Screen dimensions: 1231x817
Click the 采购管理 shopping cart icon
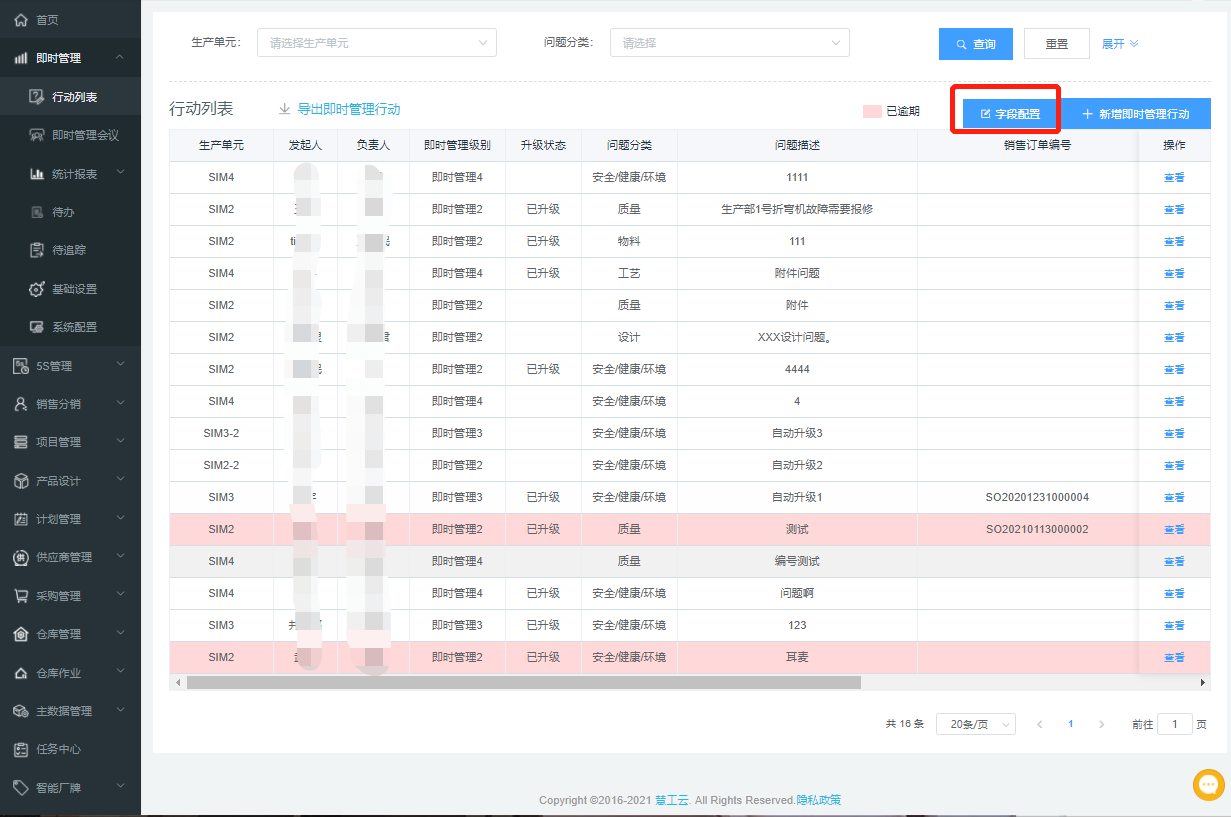pyautogui.click(x=20, y=596)
